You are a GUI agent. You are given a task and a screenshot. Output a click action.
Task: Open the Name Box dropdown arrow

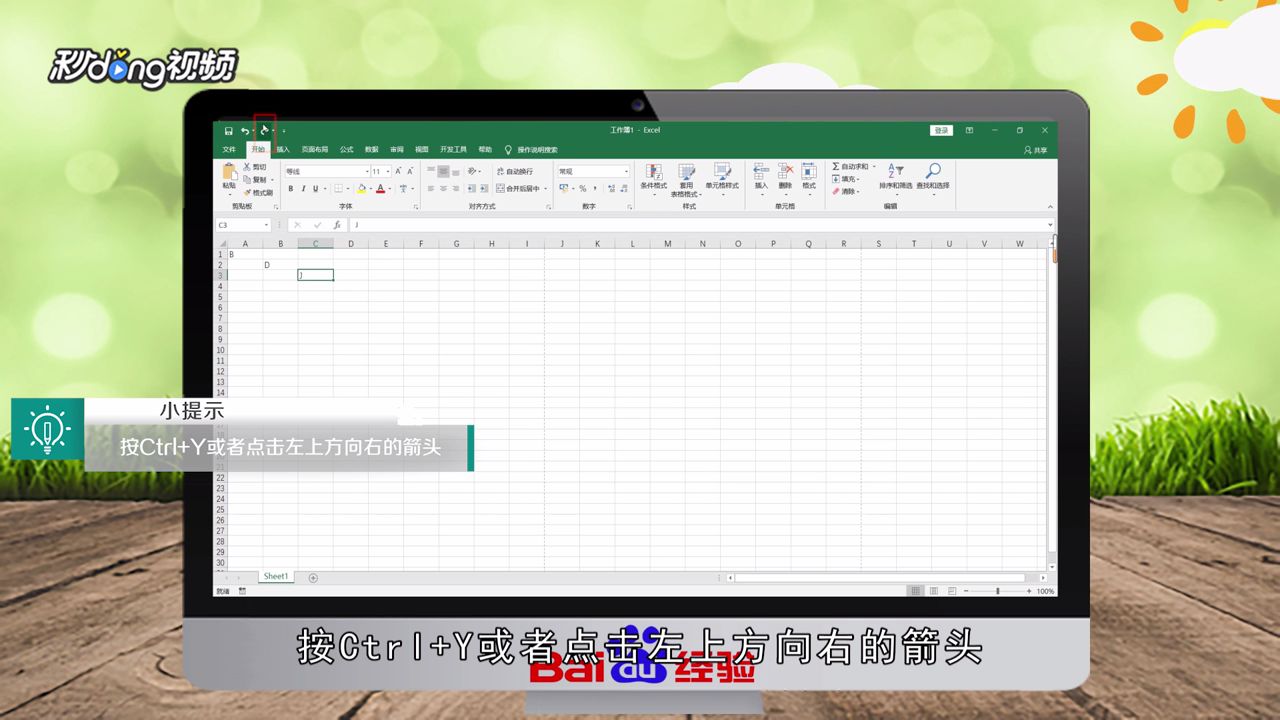pos(266,225)
